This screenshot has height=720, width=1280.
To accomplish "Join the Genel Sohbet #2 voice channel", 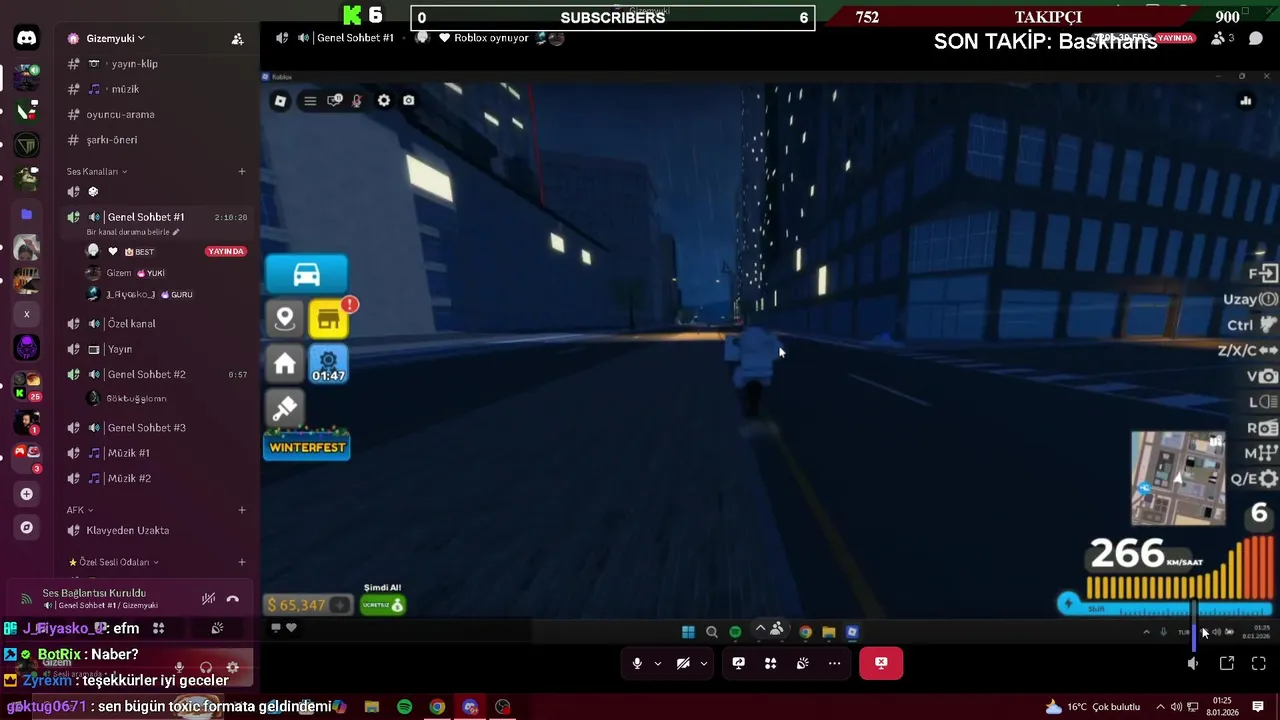I will click(146, 374).
